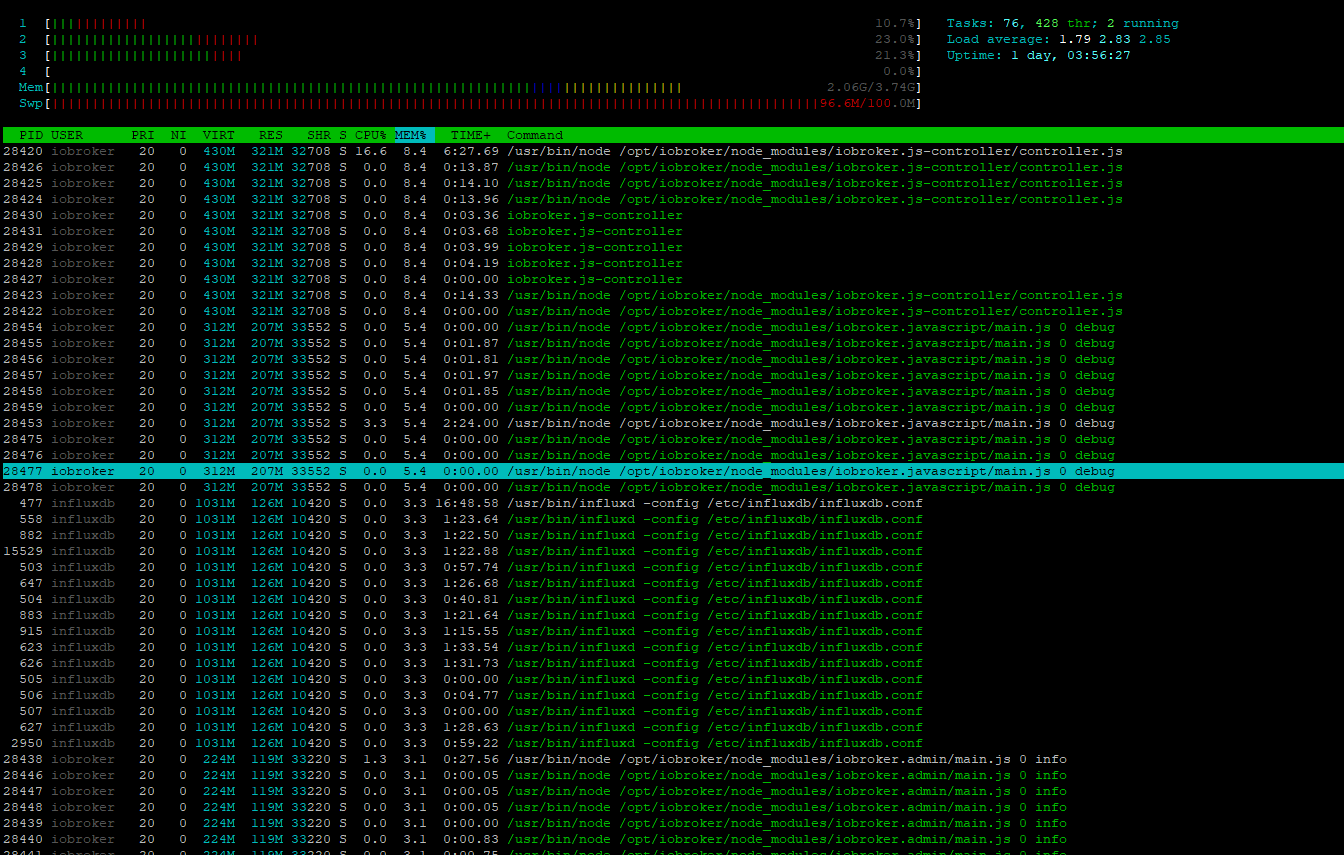This screenshot has height=855, width=1344.
Task: Sort by the VIRT column header
Action: [219, 135]
